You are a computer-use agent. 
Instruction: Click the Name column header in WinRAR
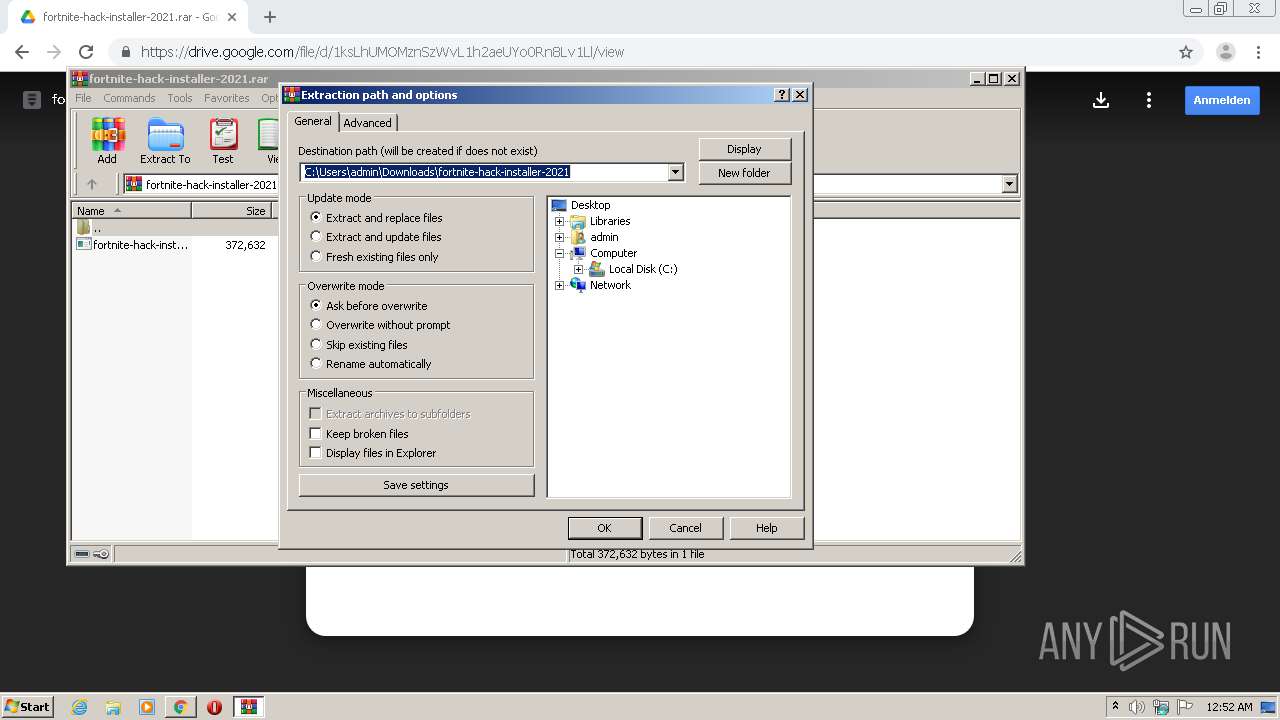point(131,211)
